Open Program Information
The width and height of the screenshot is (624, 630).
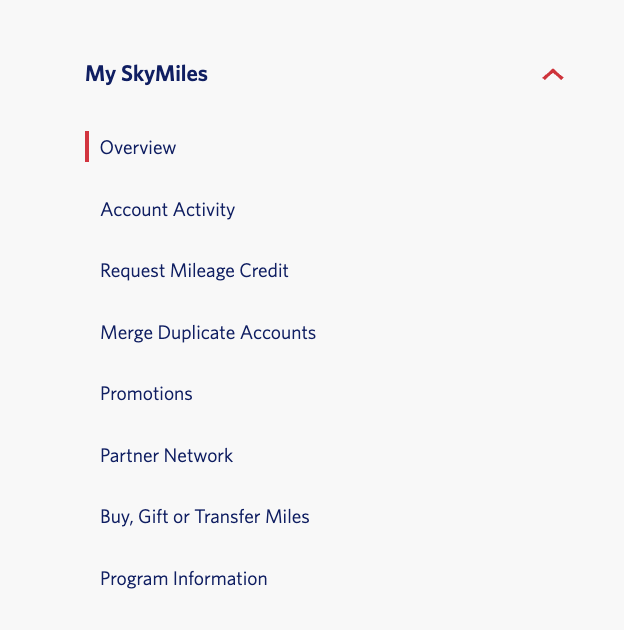(184, 579)
